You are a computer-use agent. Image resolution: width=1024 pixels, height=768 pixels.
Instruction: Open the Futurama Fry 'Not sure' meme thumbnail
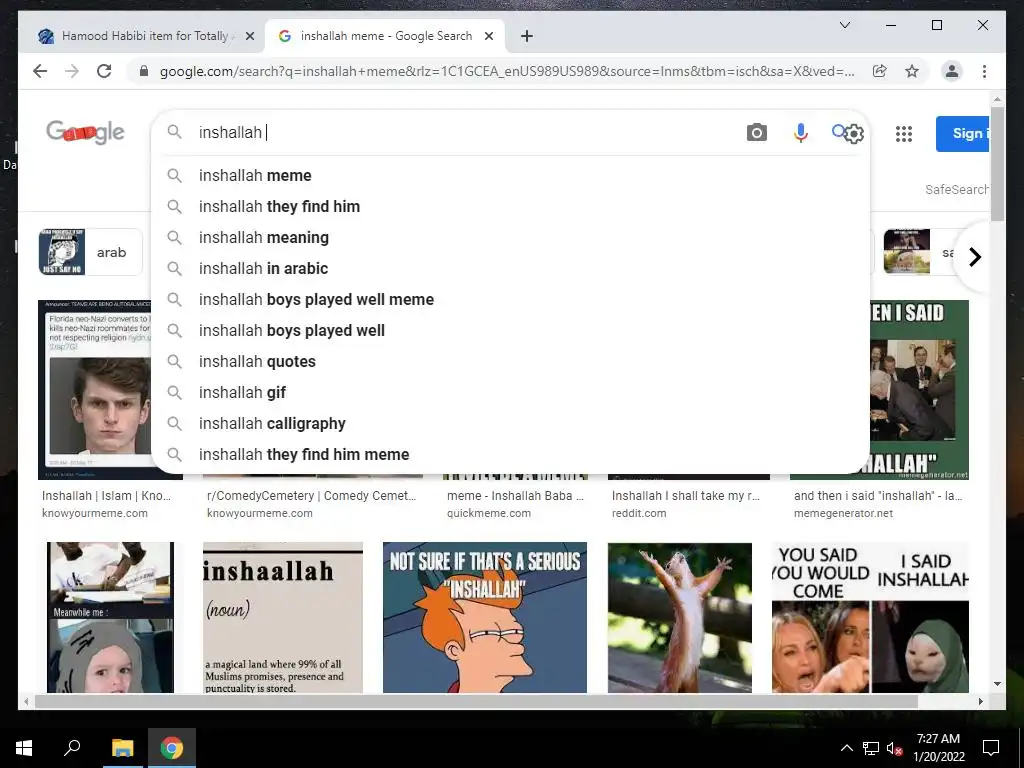click(x=485, y=617)
